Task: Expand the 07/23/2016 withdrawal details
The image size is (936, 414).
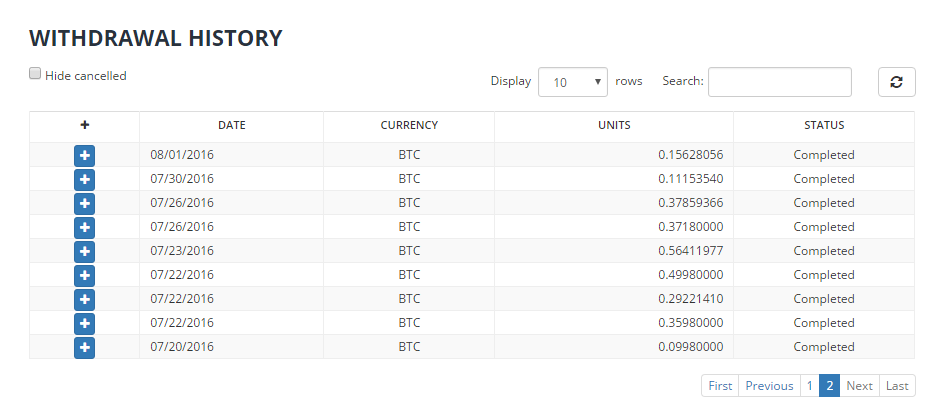Action: click(85, 251)
